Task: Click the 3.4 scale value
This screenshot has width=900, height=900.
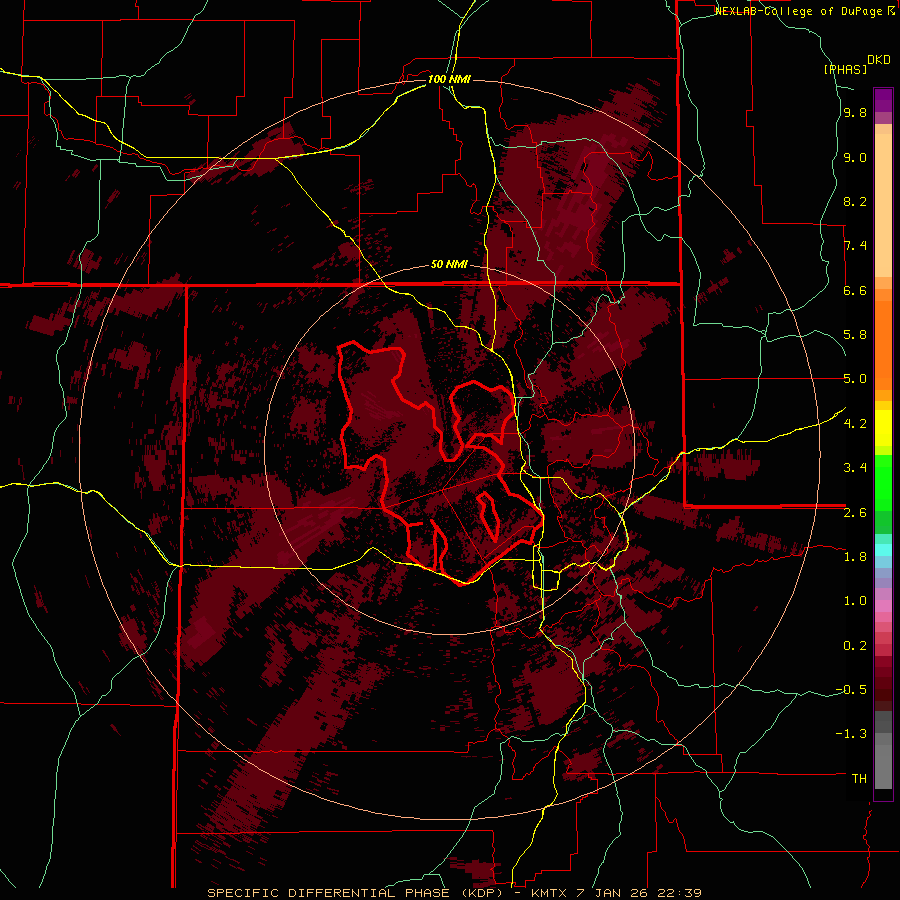Action: [855, 468]
